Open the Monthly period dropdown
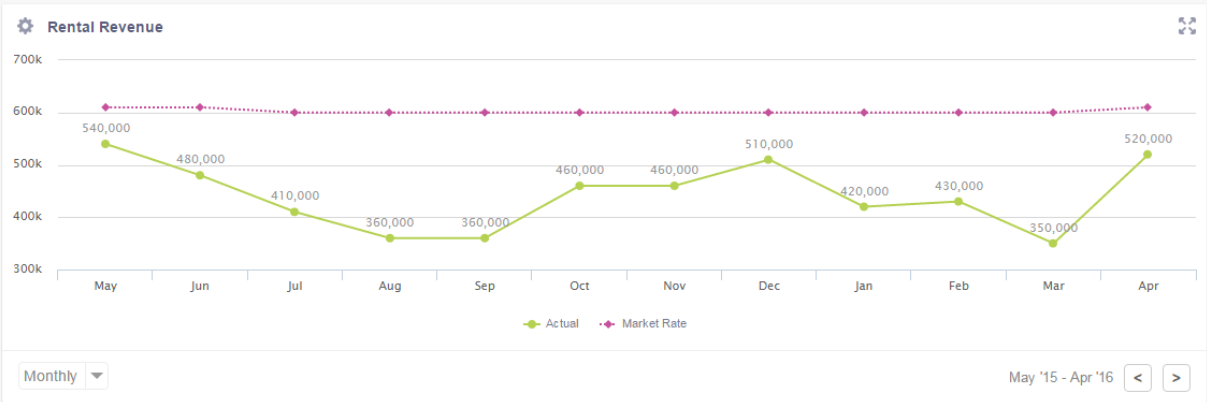This screenshot has height=402, width=1207. point(51,376)
